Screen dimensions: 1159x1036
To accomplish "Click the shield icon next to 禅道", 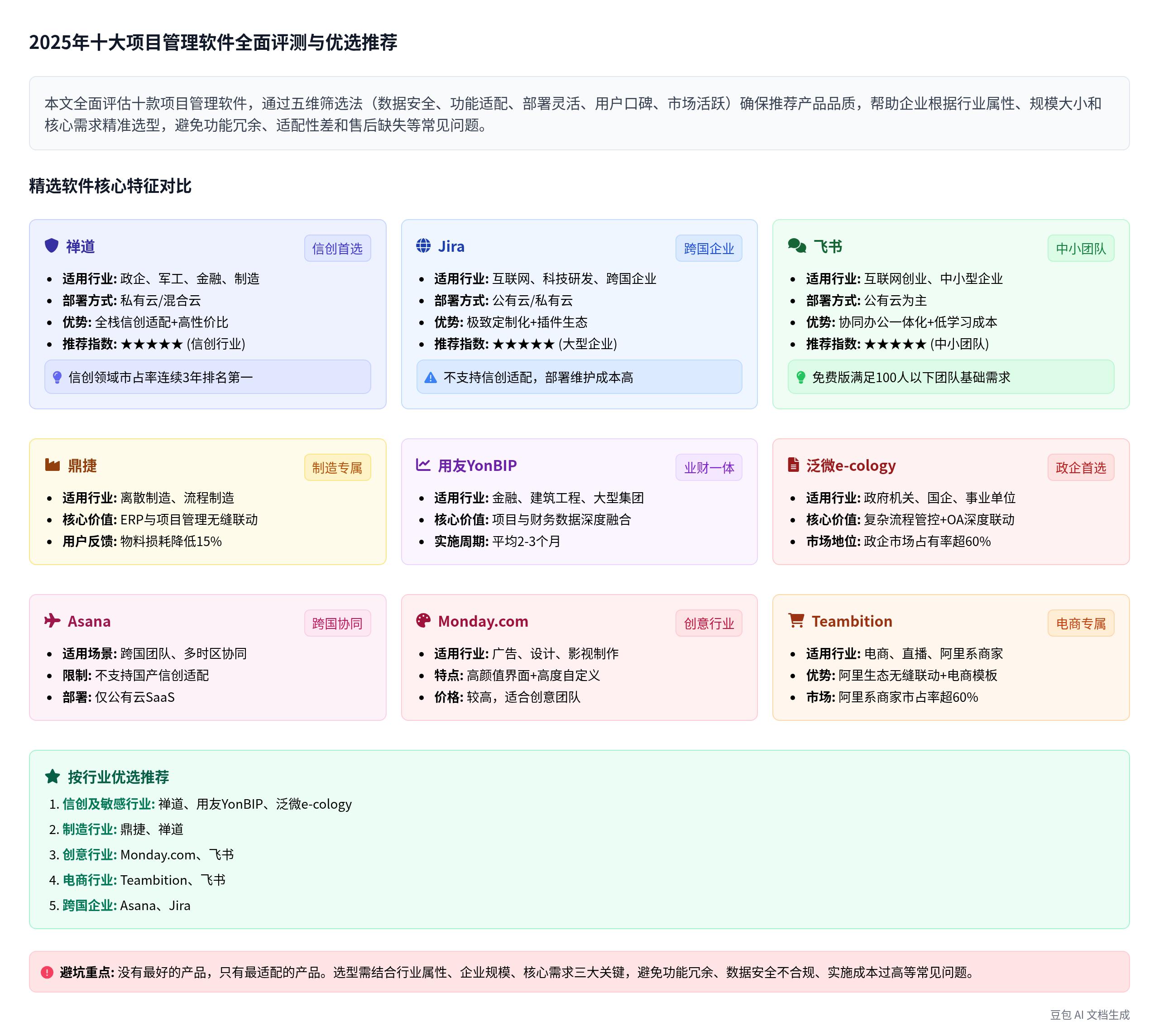I will pos(53,246).
